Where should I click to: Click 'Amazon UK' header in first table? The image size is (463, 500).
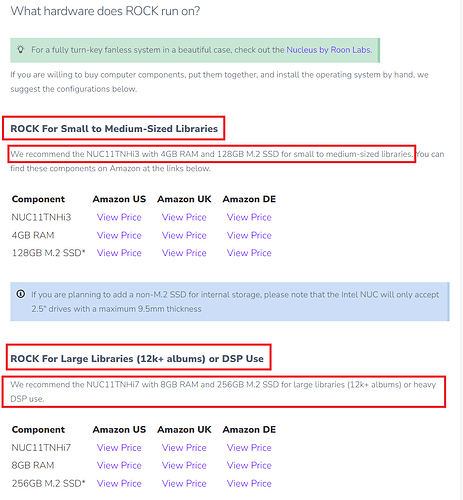184,199
